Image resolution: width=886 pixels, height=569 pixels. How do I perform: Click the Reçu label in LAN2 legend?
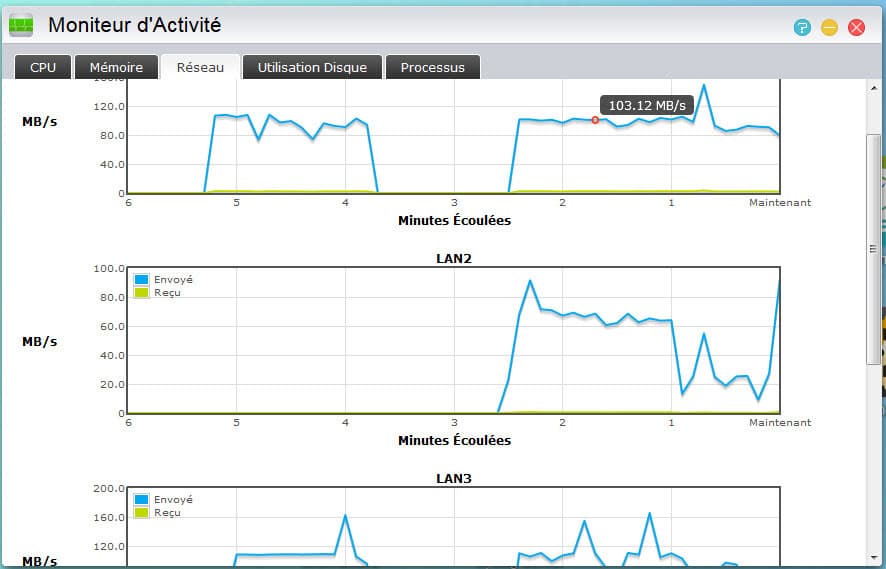tap(167, 293)
